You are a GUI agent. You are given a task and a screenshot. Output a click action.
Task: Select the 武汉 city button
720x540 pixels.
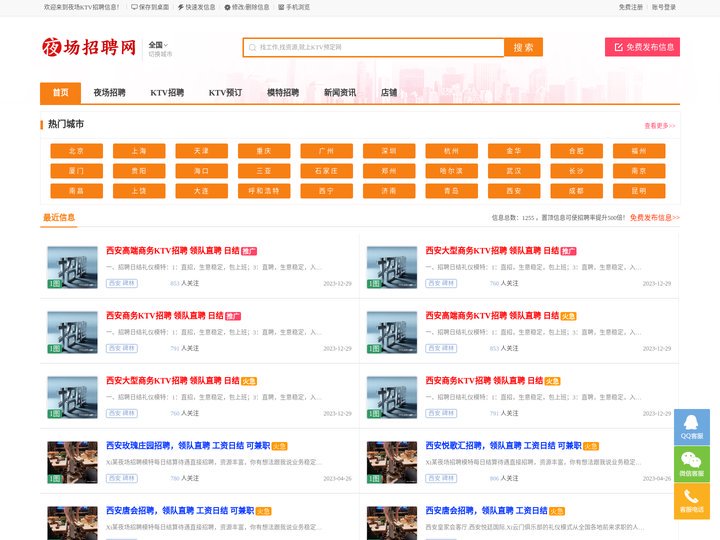coord(514,171)
